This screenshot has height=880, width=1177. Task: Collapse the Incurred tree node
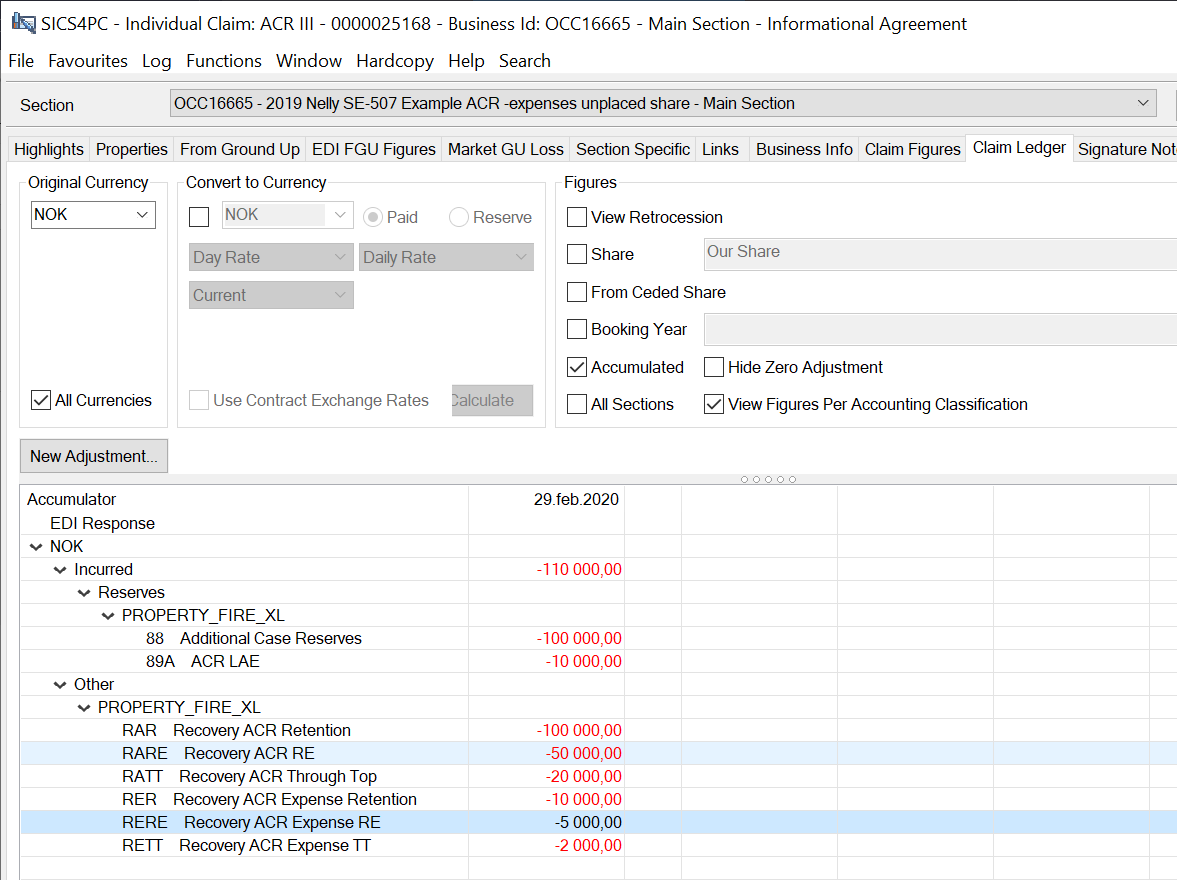click(60, 570)
